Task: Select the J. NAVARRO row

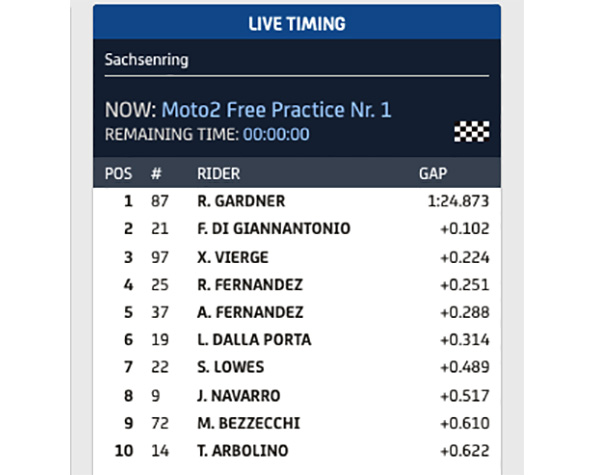Action: click(x=297, y=396)
